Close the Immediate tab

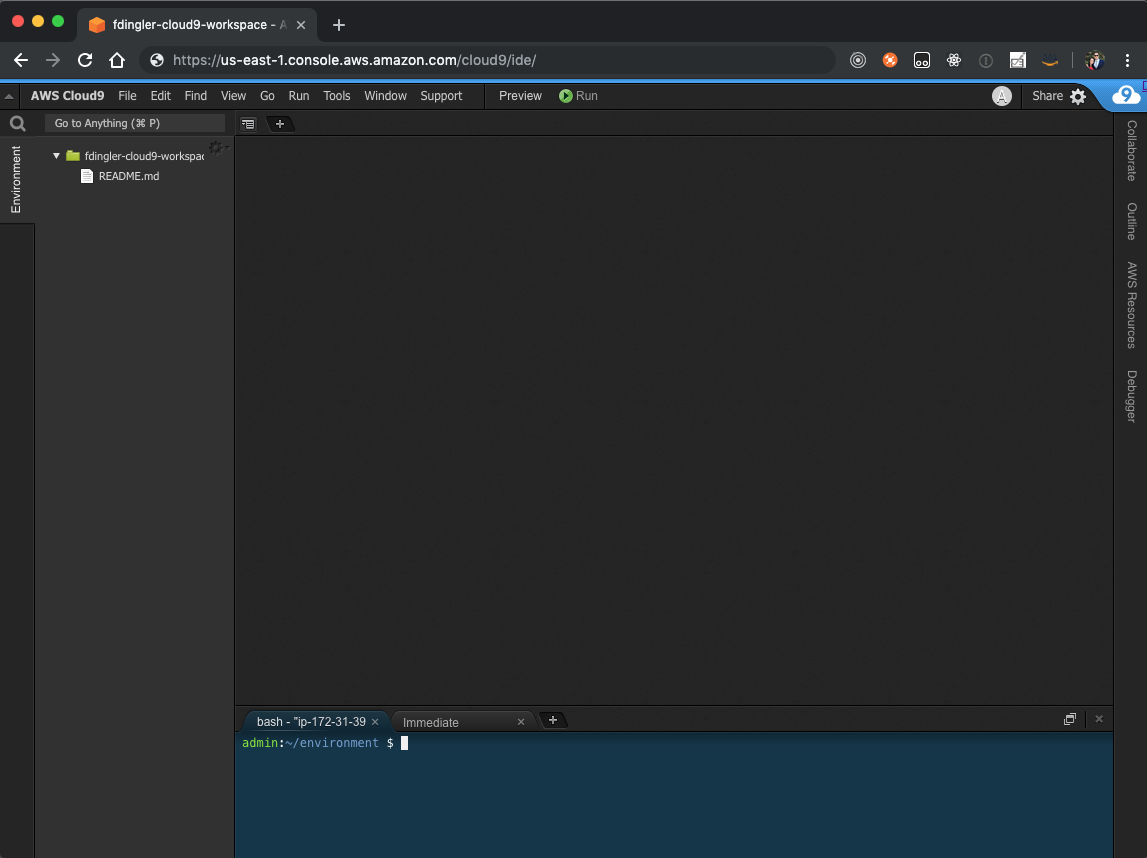coord(521,722)
